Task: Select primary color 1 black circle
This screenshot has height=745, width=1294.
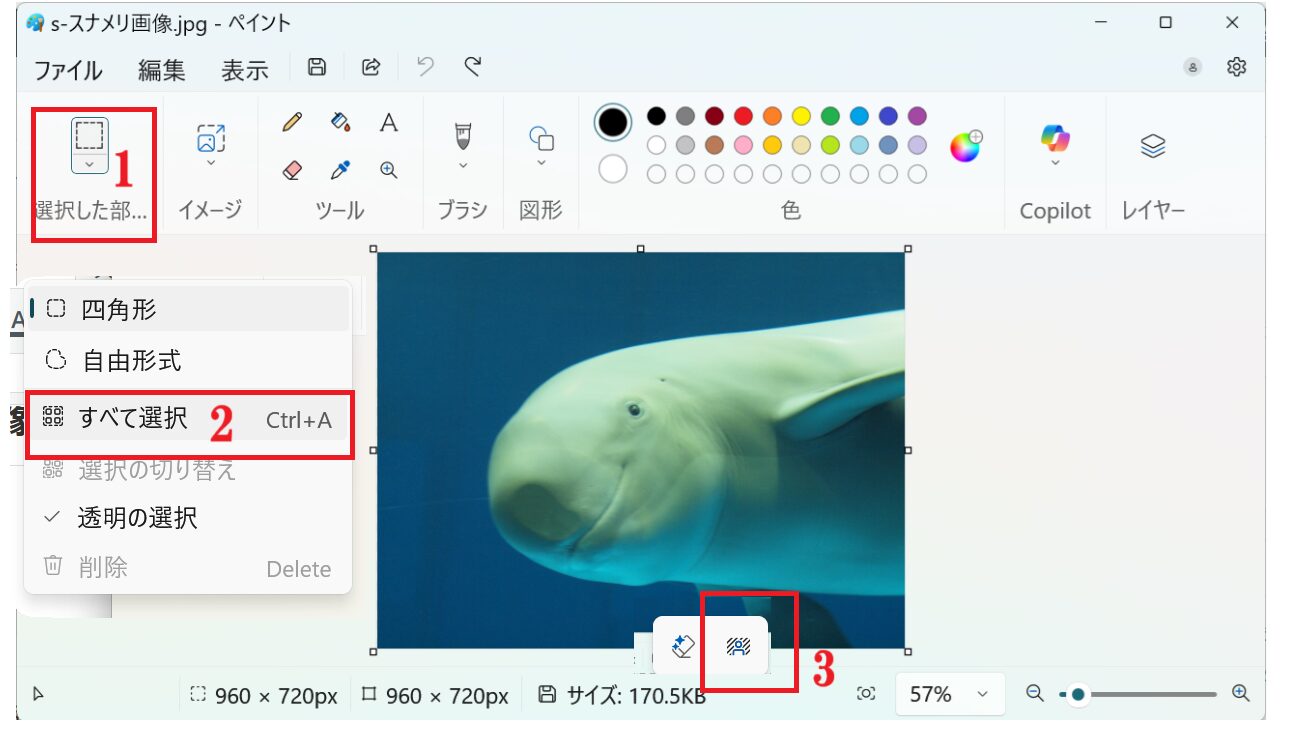Action: click(613, 122)
